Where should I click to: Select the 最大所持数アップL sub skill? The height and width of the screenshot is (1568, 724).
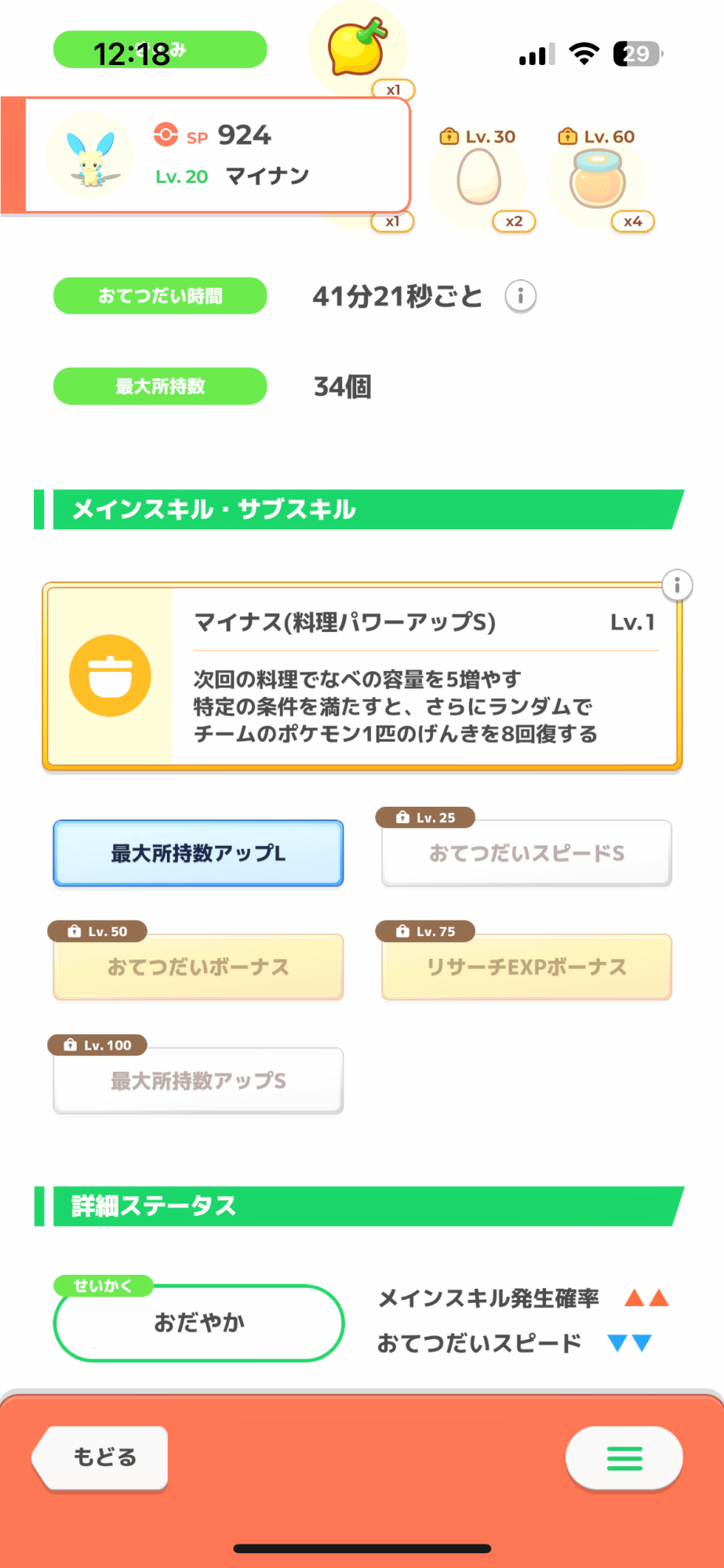198,853
